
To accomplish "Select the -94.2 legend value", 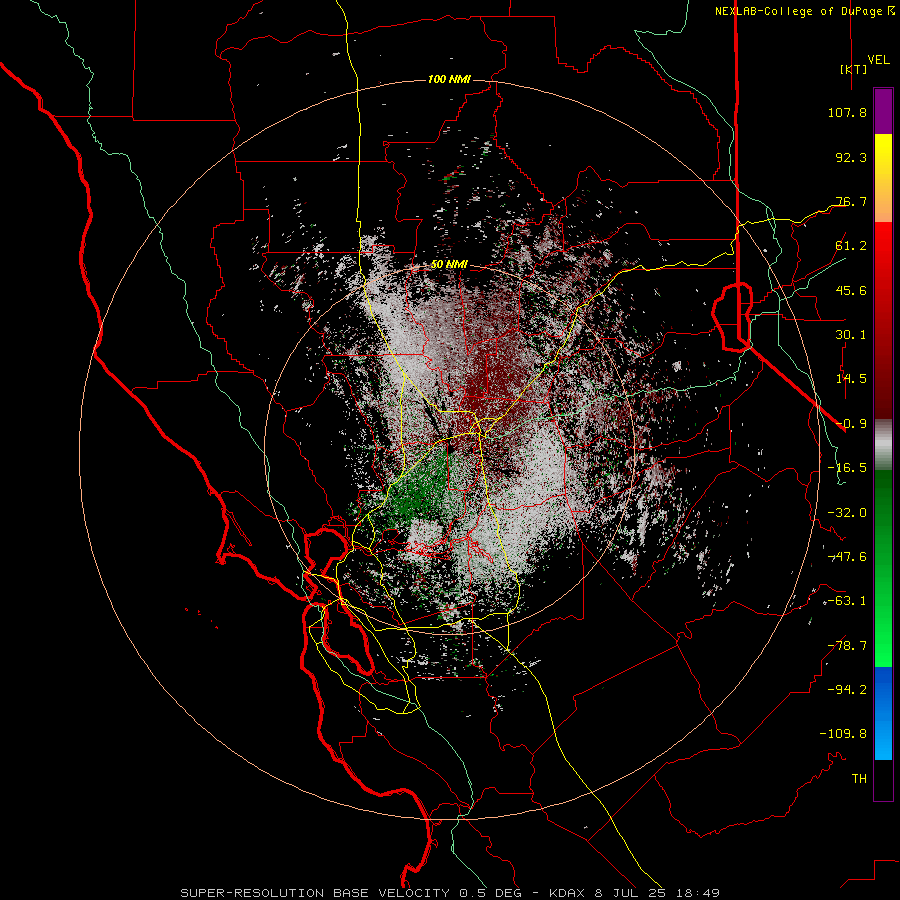I will point(847,690).
